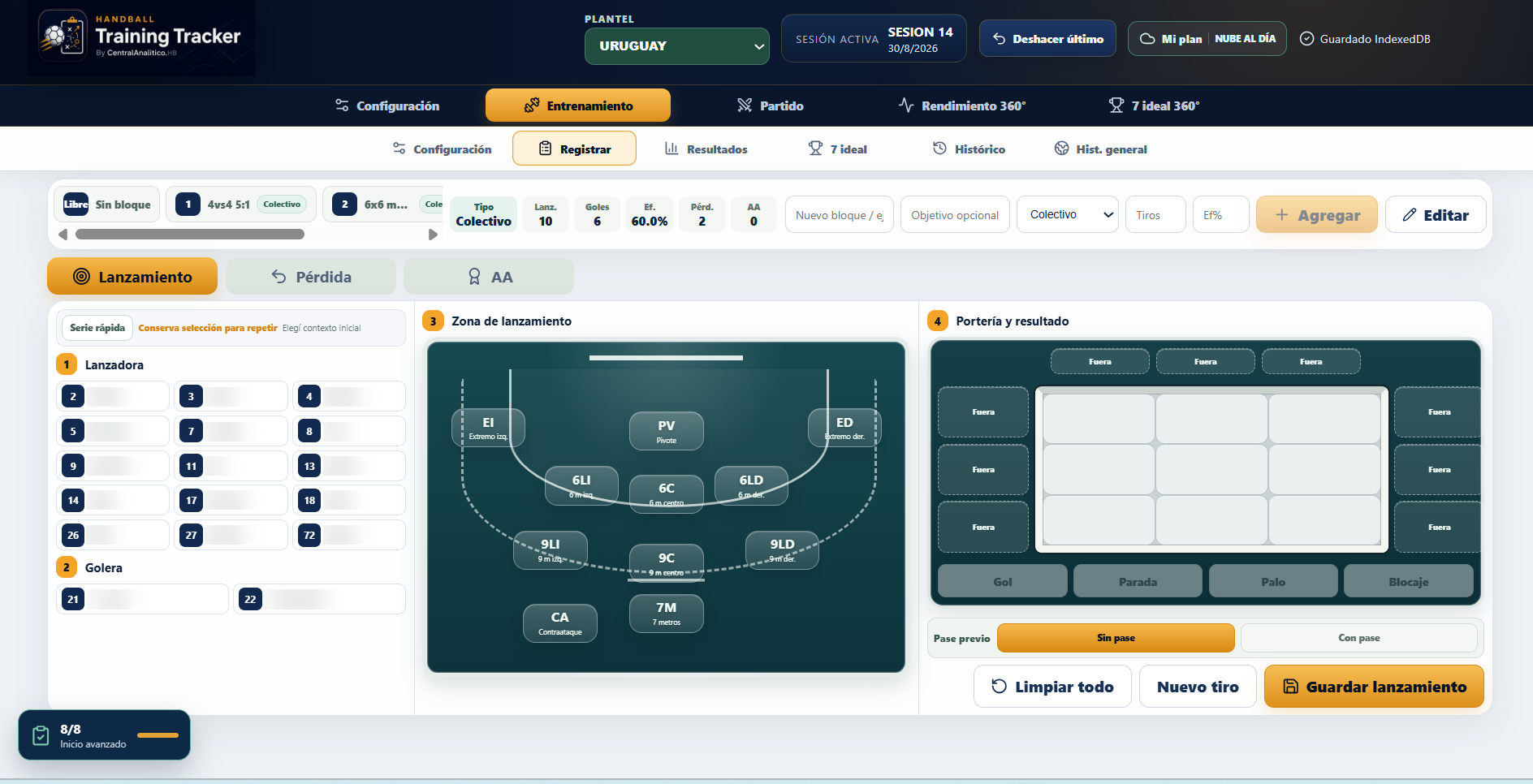Image resolution: width=1533 pixels, height=784 pixels.
Task: Click the undo arrow icon in Deshacer último
Action: 1000,39
